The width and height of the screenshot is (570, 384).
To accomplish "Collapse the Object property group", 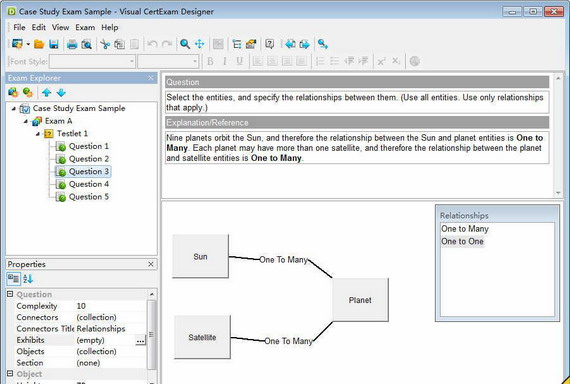I will pos(10,373).
